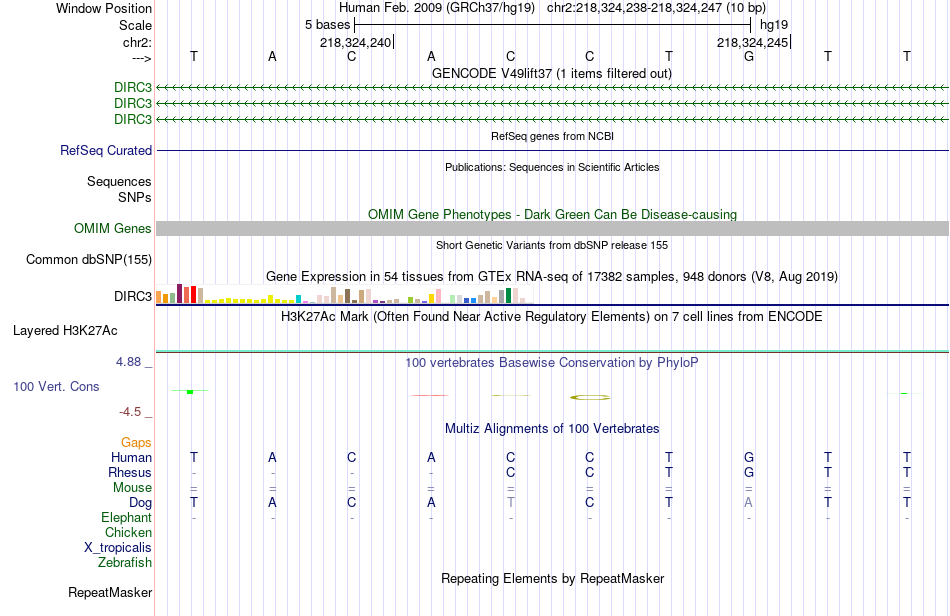Open the Common dbSNP(155) track label
950x616 pixels.
89,259
